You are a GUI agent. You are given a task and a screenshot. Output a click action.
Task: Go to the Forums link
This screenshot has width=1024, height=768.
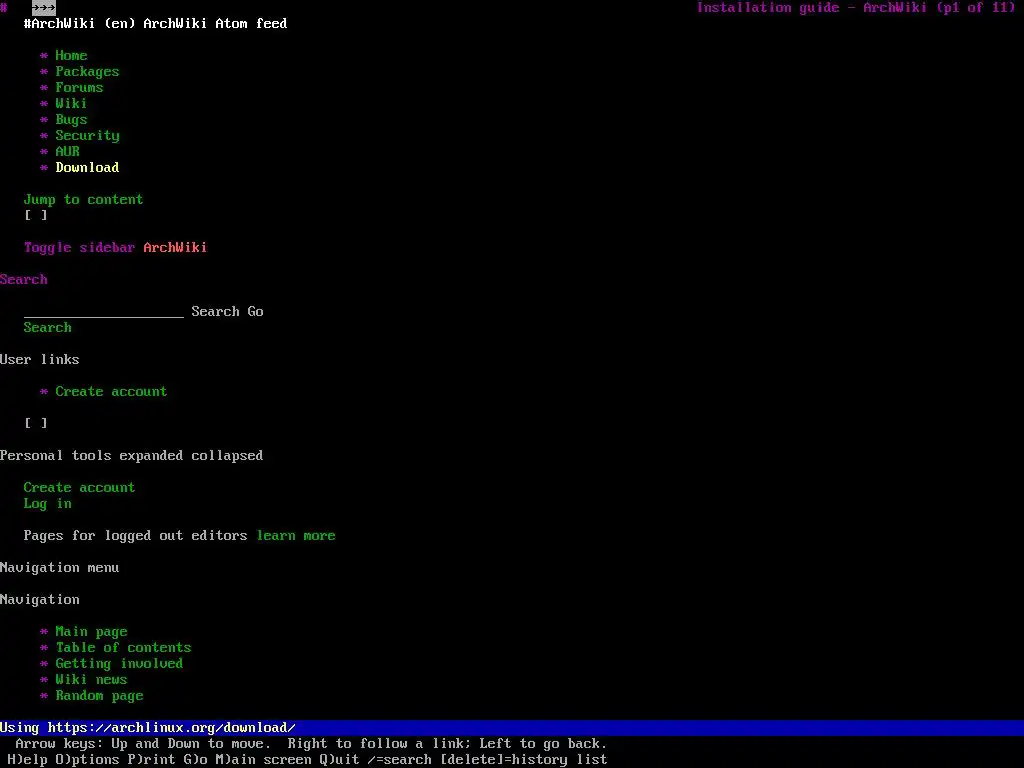[79, 88]
